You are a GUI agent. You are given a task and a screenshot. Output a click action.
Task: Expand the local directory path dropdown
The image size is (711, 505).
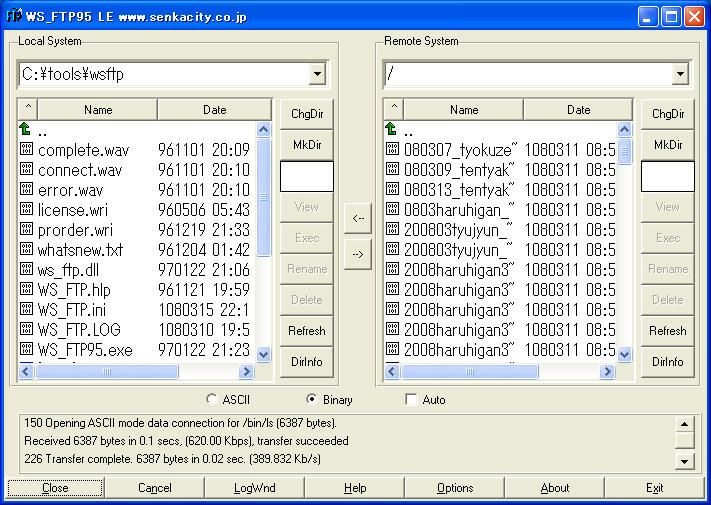317,73
